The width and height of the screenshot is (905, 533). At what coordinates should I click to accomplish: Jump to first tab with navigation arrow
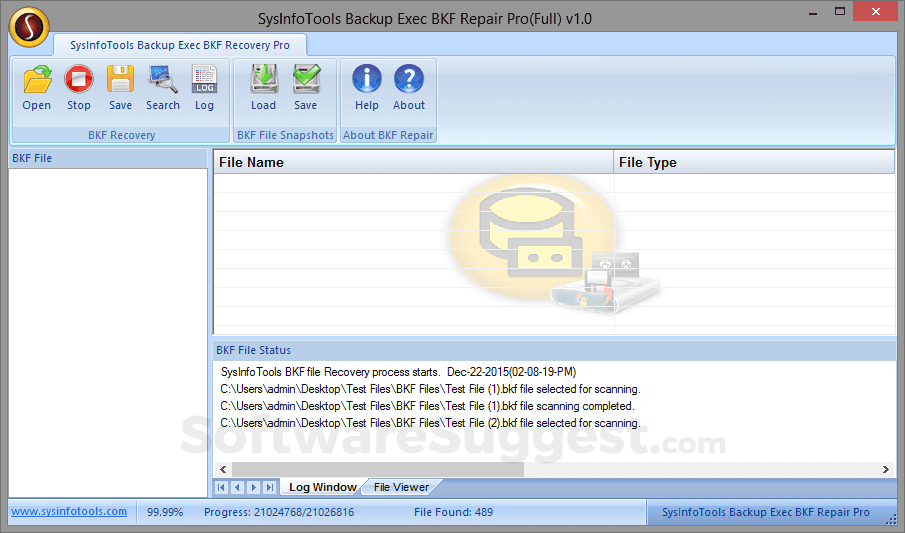pyautogui.click(x=221, y=487)
